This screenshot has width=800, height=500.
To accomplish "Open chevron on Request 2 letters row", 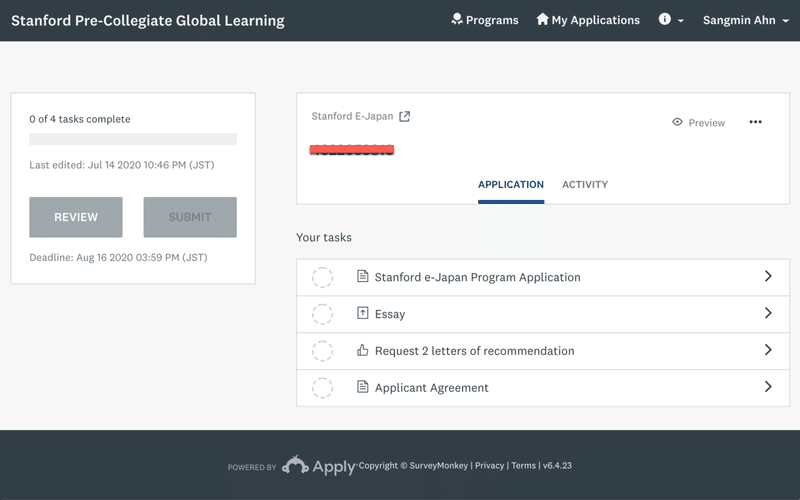I will [x=768, y=349].
